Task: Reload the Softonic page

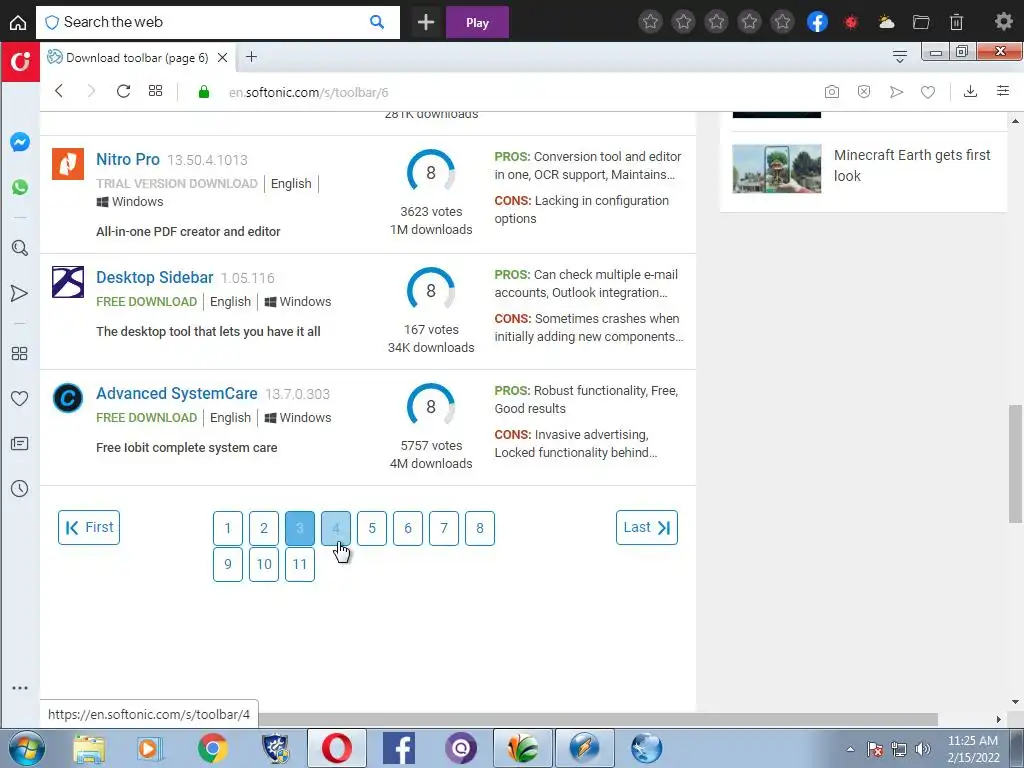Action: coord(123,91)
